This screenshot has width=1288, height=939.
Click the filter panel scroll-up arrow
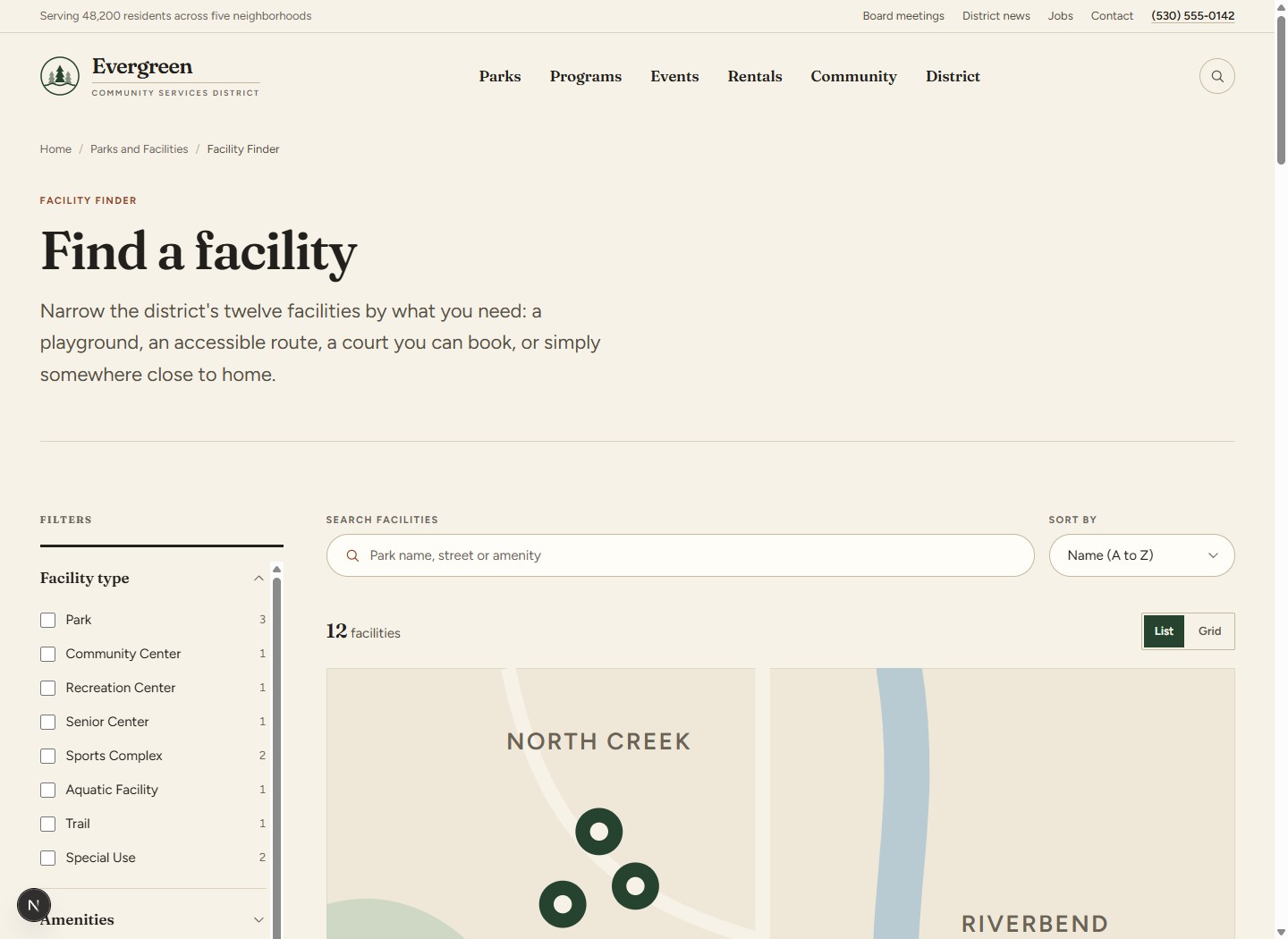277,569
